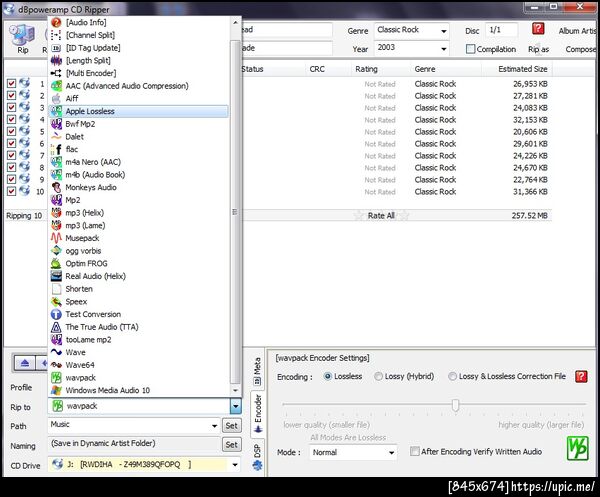Uncheck track 5 checkbox

11,131
